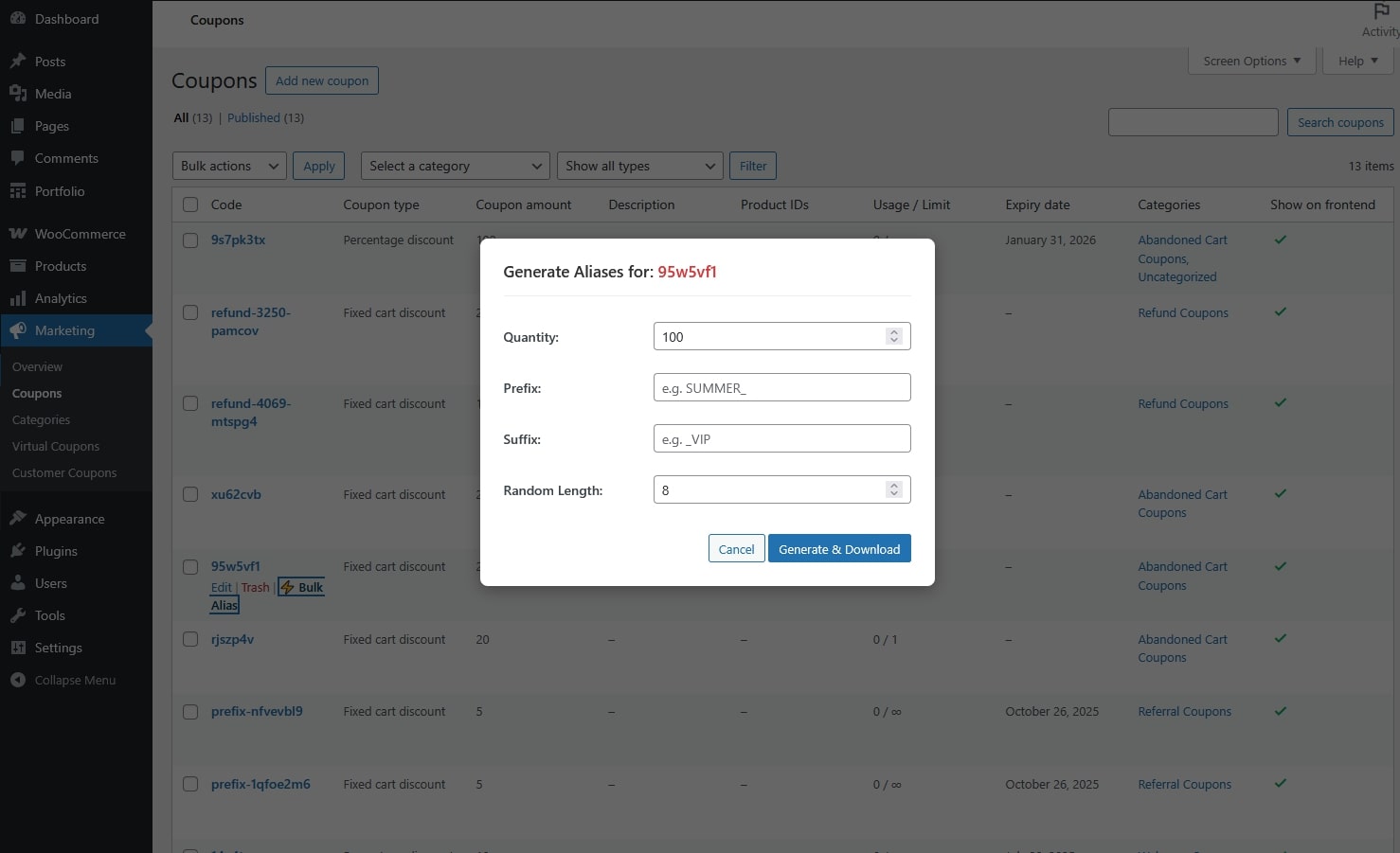
Task: Click the Media library icon
Action: click(x=18, y=94)
